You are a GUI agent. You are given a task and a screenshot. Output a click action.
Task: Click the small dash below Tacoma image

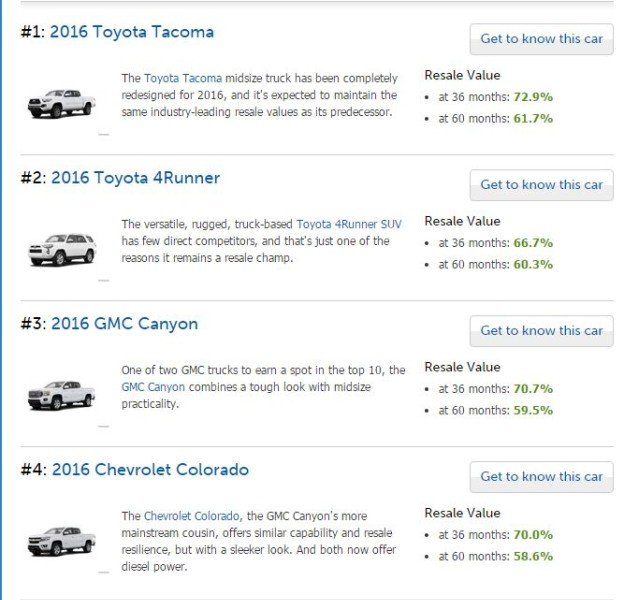103,134
